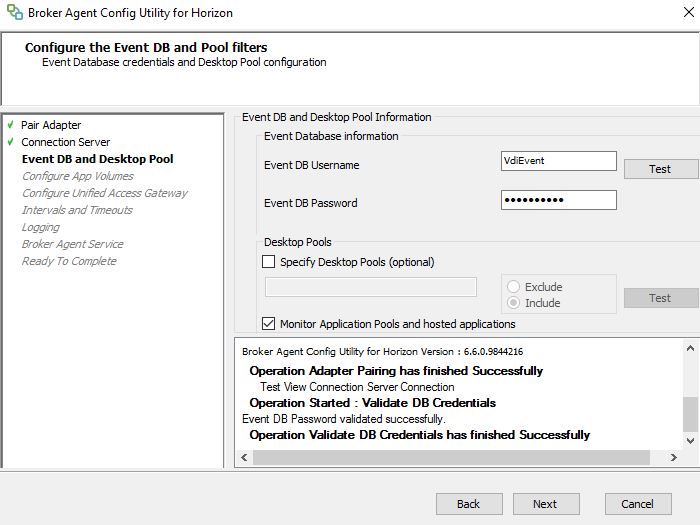Click the log scroll right arrow
This screenshot has width=700, height=525.
click(673, 458)
